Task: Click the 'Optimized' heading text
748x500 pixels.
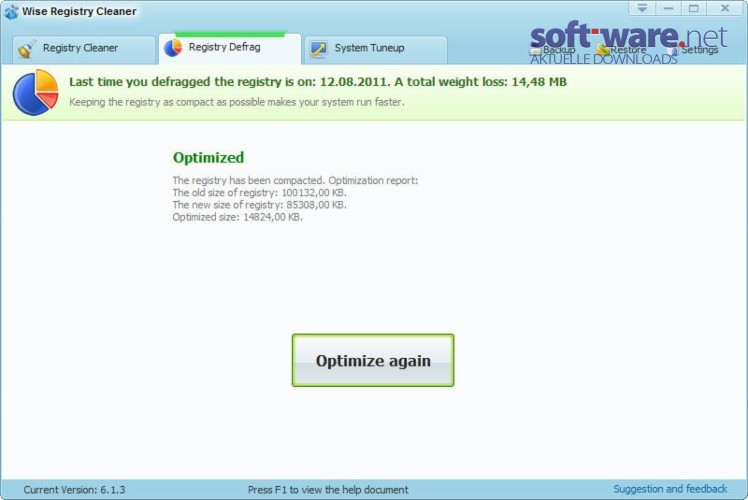Action: tap(208, 157)
